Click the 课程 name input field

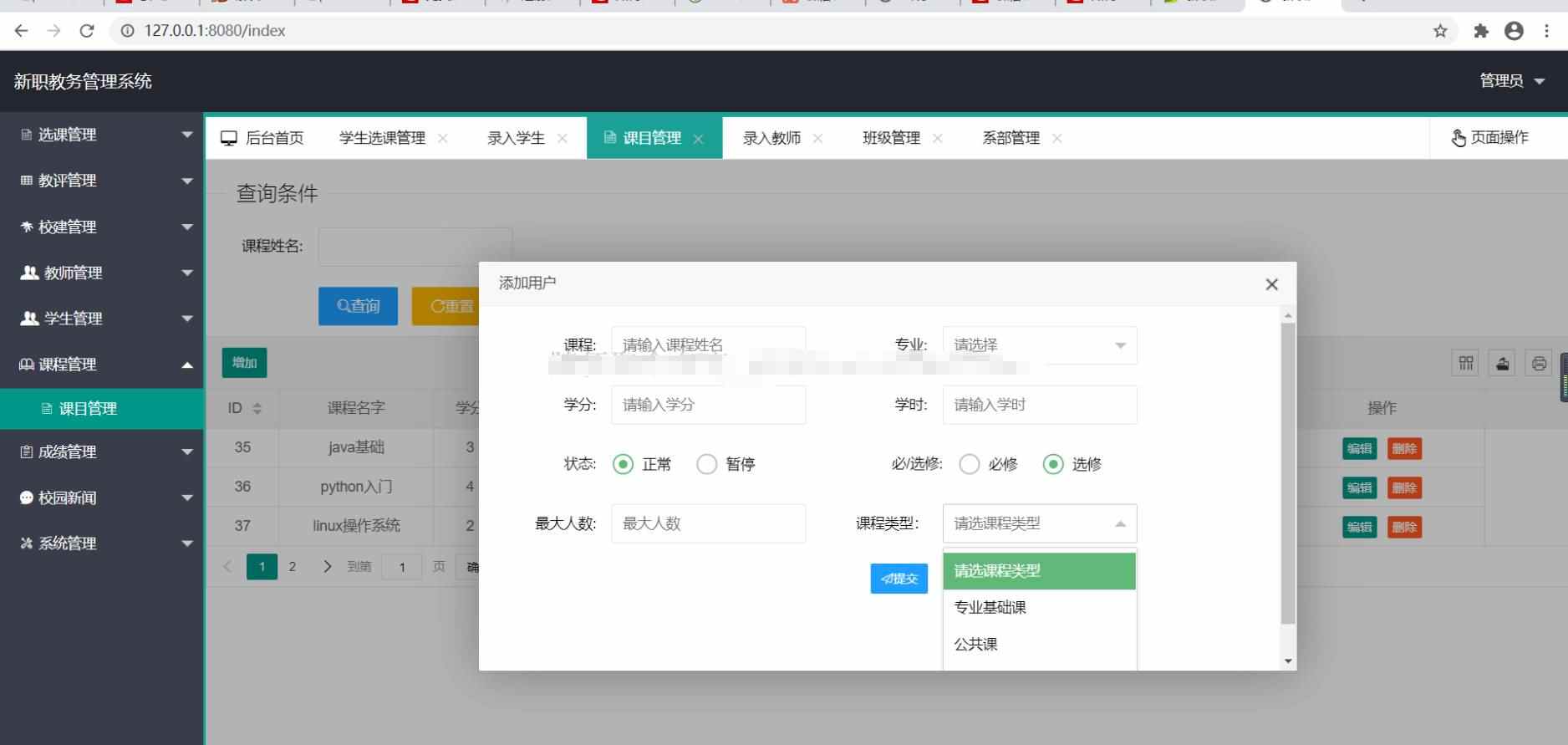[709, 345]
